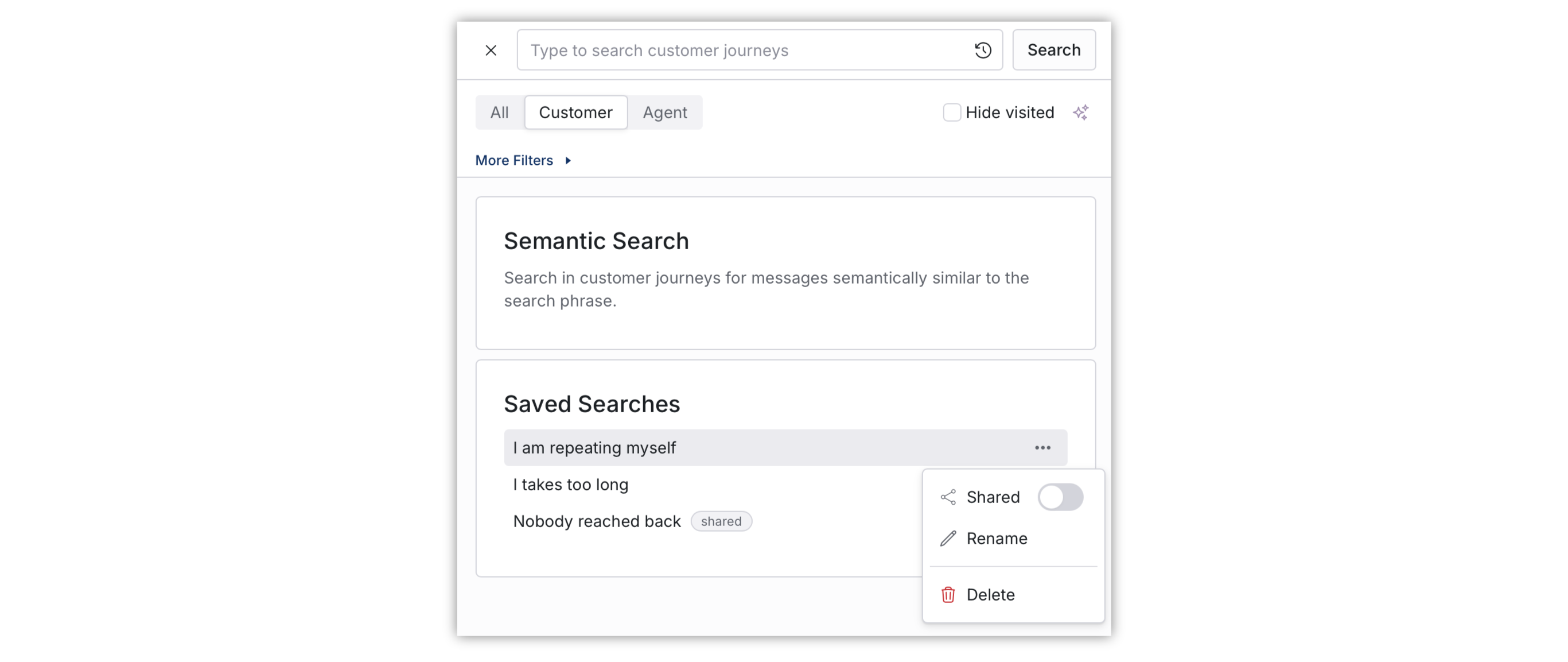Image resolution: width=1568 pixels, height=662 pixels.
Task: Click the red trash Delete icon
Action: 948,594
